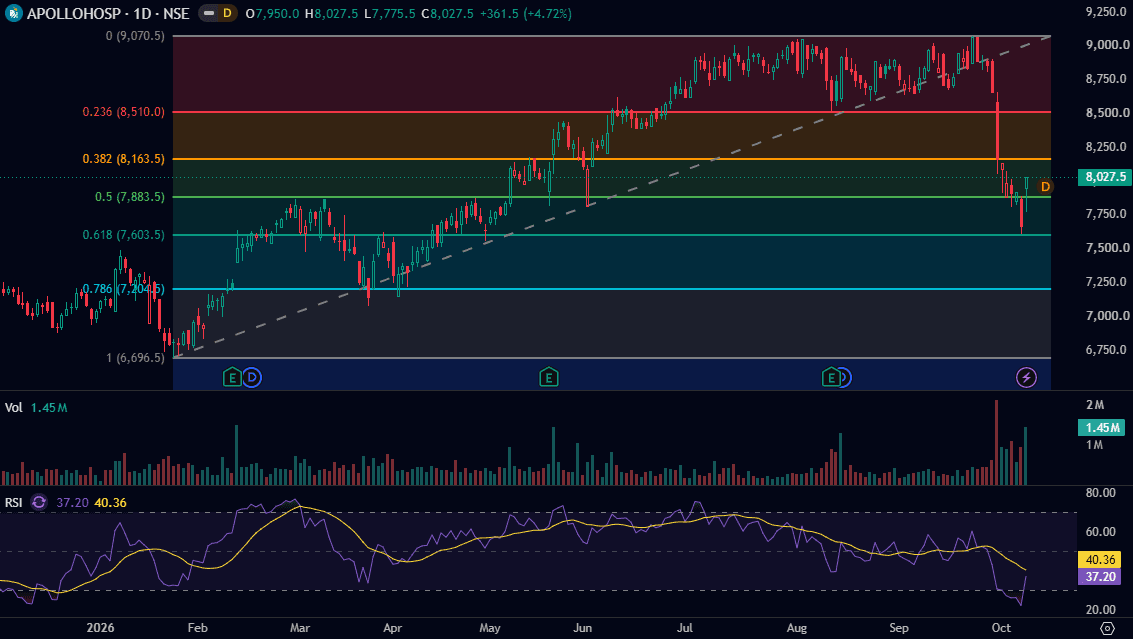Viewport: 1133px width, 639px height.
Task: Click the high value H8,027.5
Action: click(x=331, y=14)
